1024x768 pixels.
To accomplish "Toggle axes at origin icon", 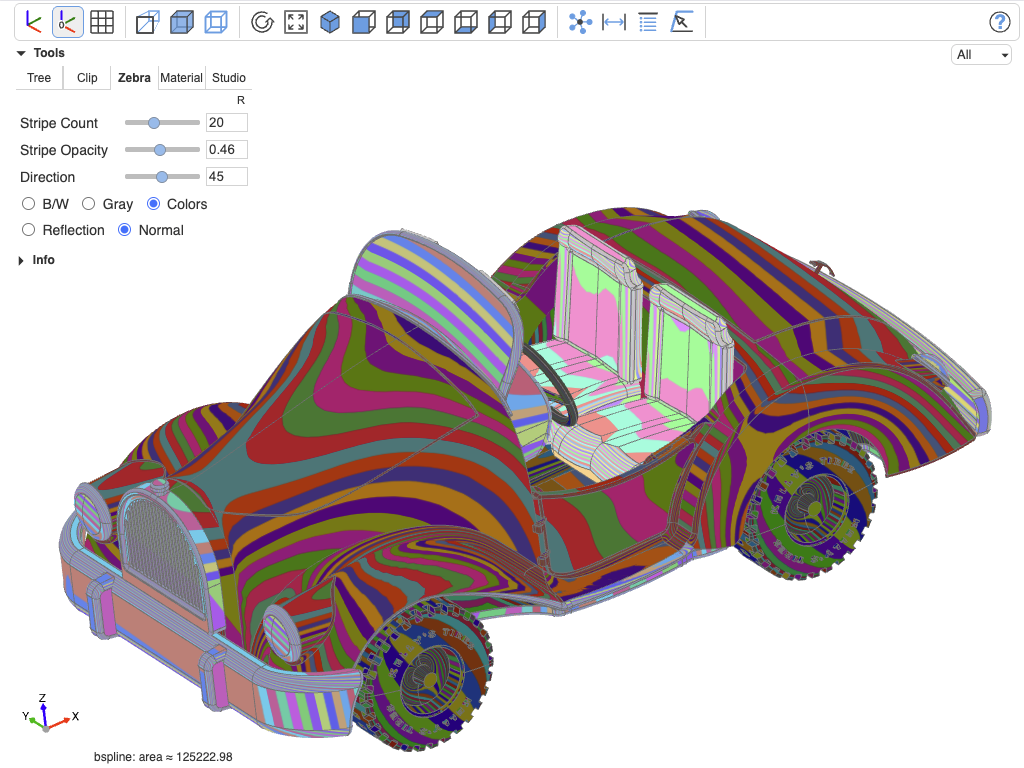I will coord(67,22).
